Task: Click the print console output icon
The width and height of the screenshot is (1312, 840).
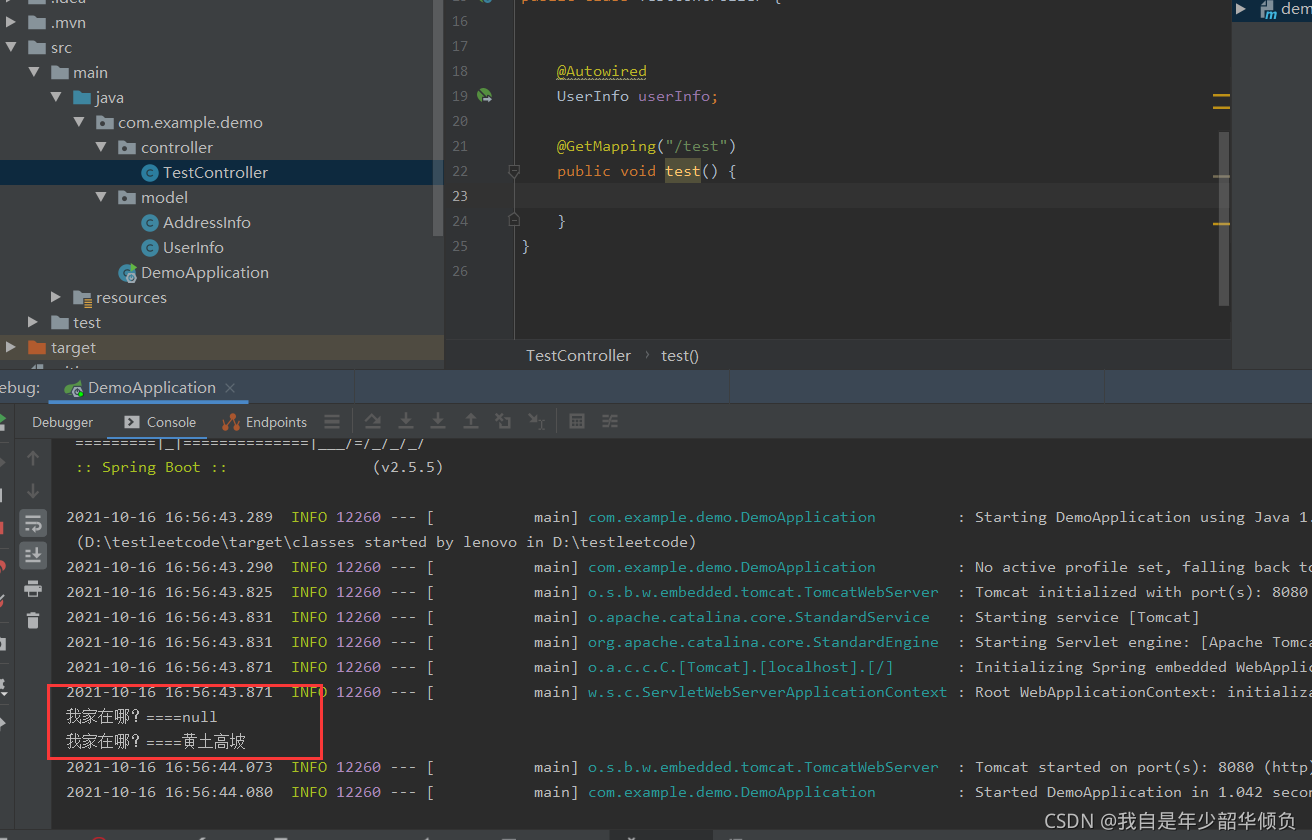Action: pos(33,588)
